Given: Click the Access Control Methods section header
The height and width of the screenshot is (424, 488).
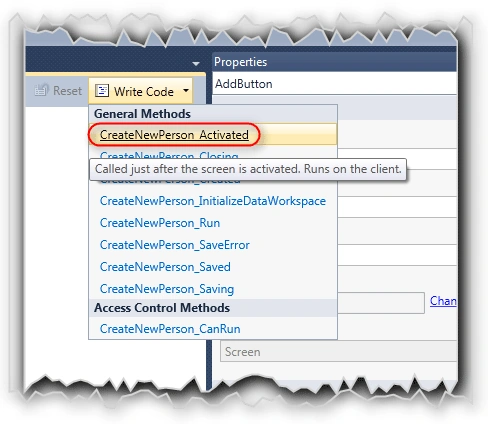Looking at the screenshot, I should coord(213,308).
